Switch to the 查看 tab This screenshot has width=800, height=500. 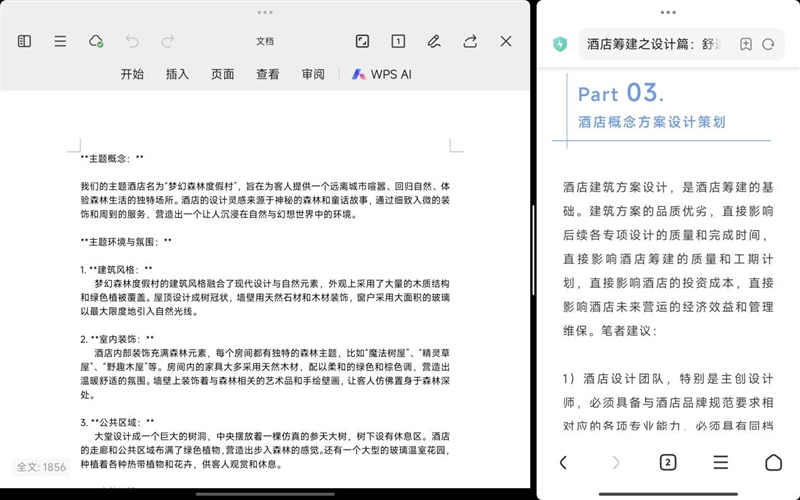pos(267,74)
